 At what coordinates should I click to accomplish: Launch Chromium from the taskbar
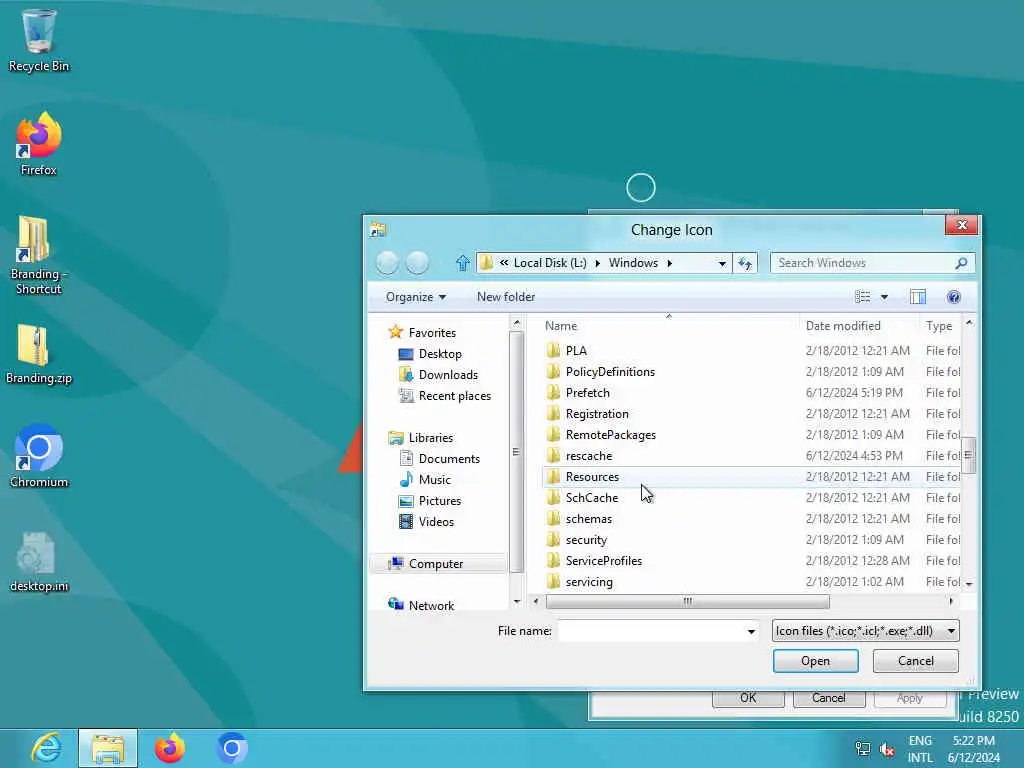click(231, 748)
